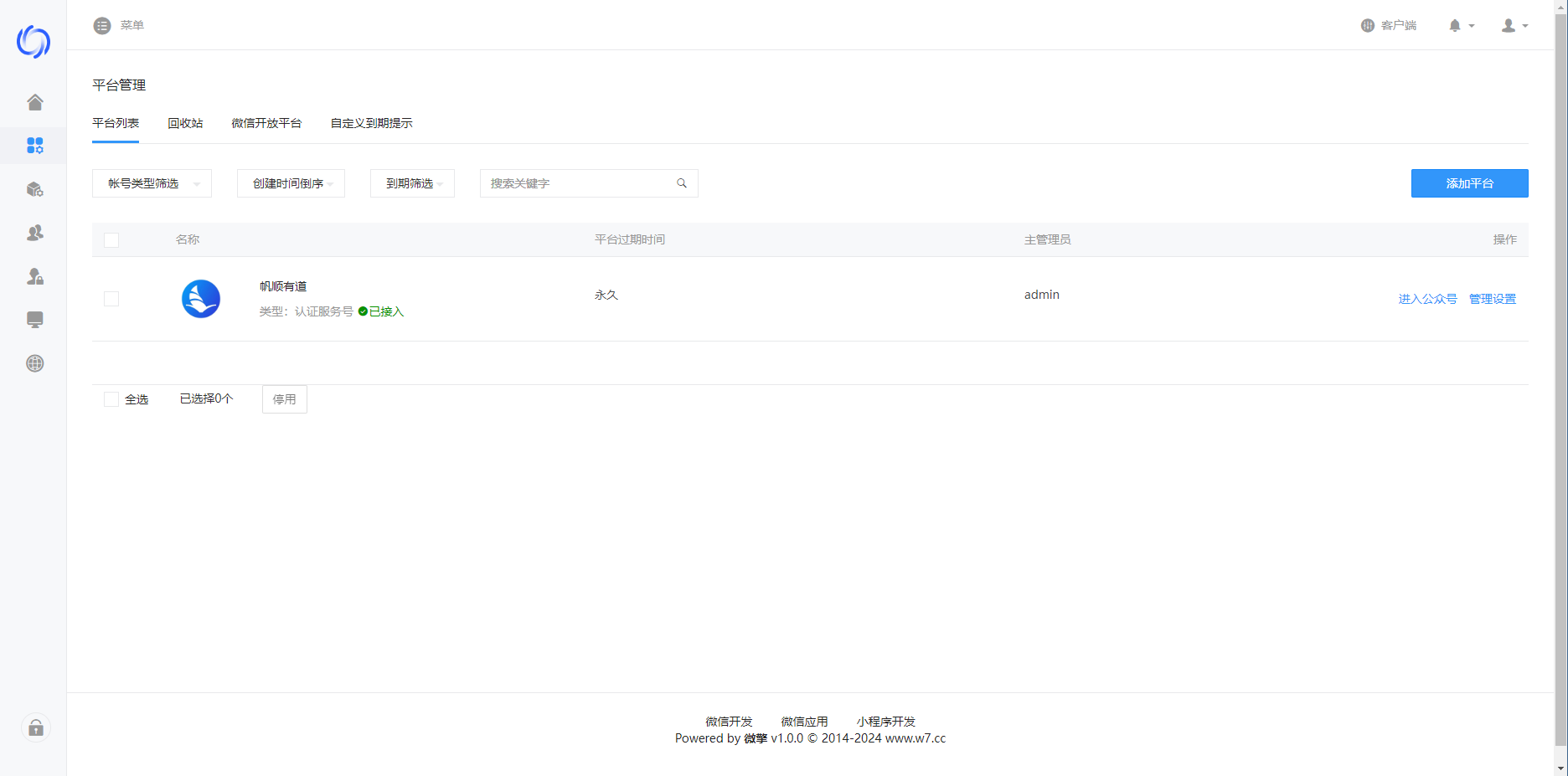Switch to the 回收站 tab
Screen dimensions: 1568x776
(185, 123)
